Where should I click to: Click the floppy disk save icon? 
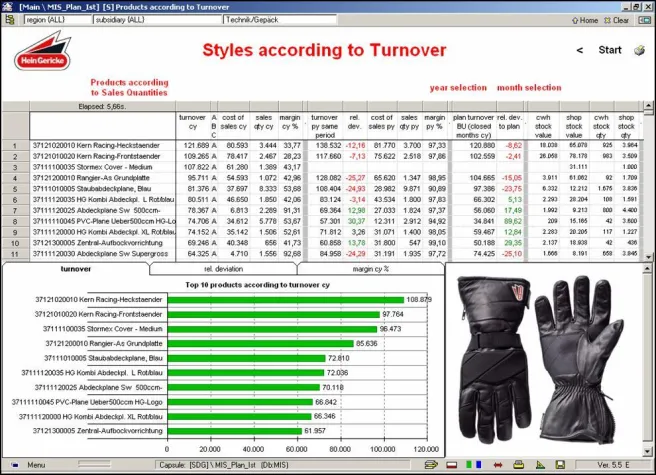[x=560, y=465]
